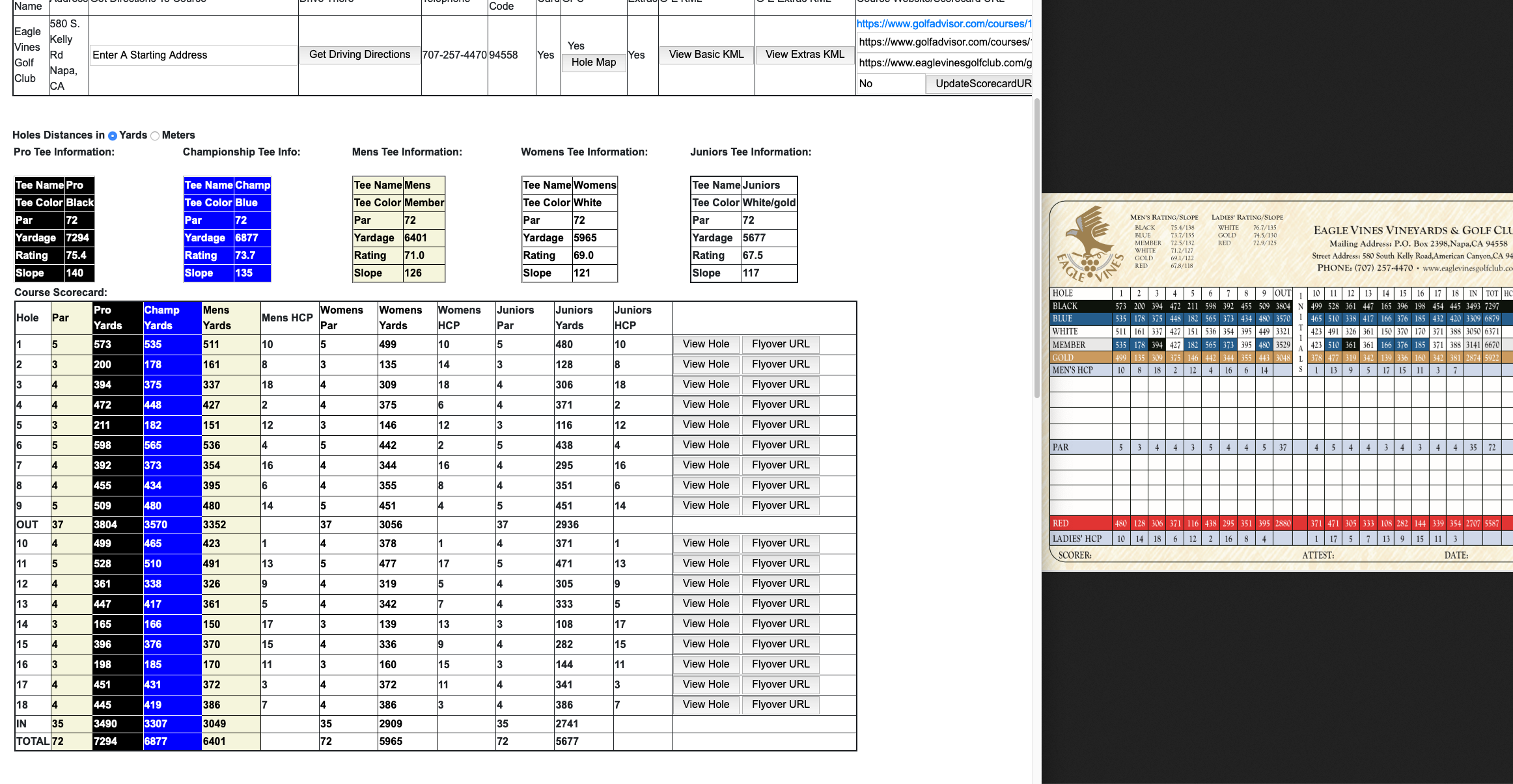
Task: View Hole for hole 10
Action: pos(706,543)
